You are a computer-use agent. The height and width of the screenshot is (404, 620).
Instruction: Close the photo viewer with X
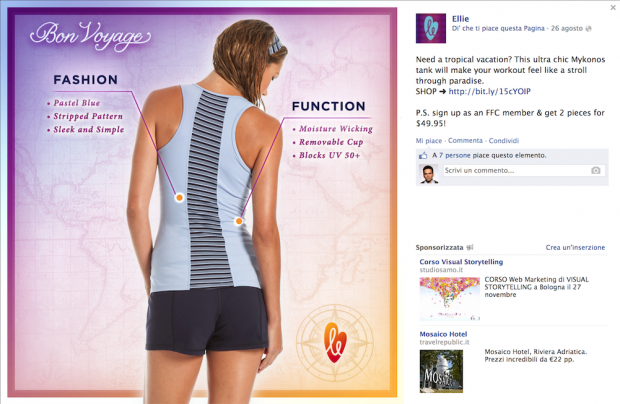tap(613, 7)
